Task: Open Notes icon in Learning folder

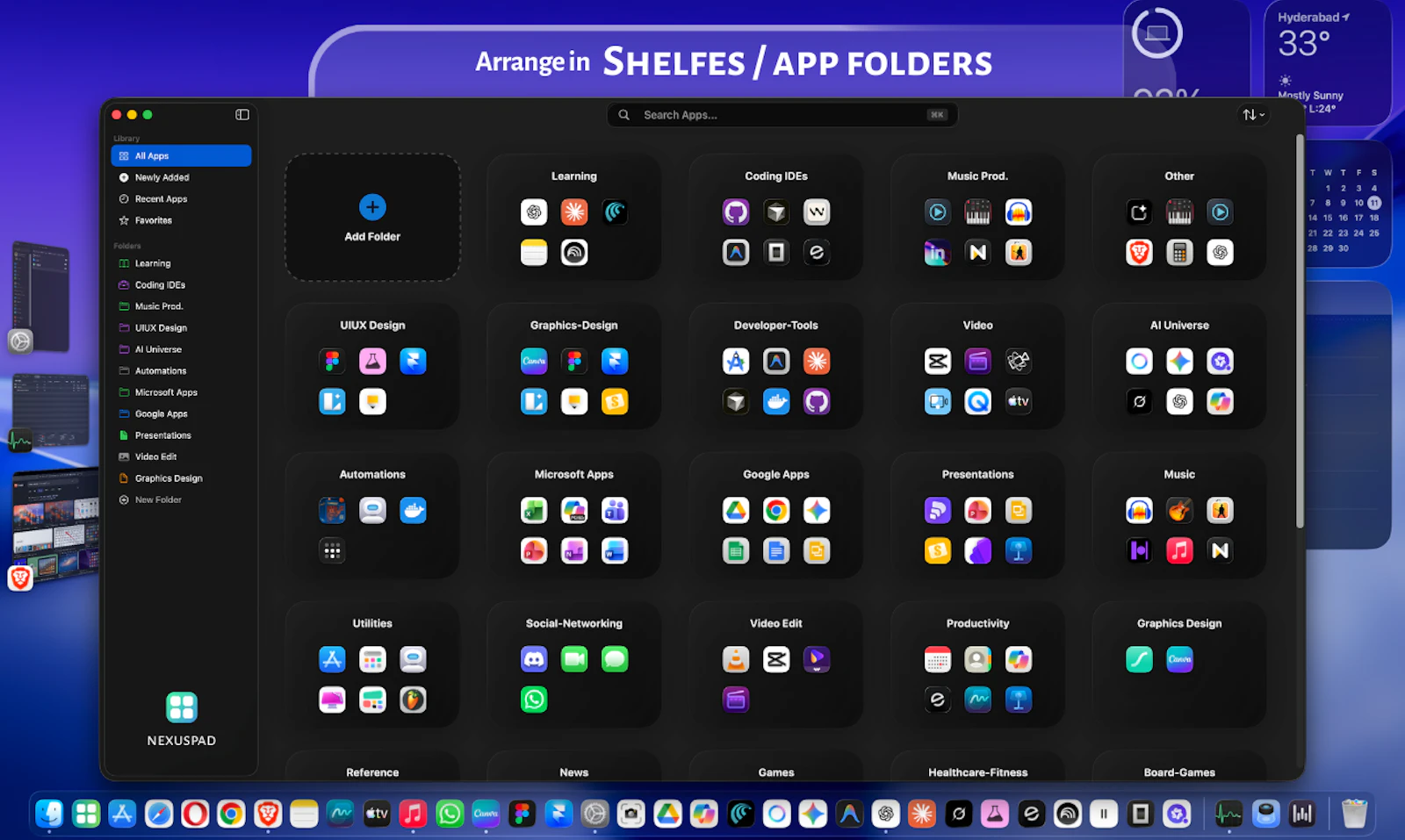Action: point(534,252)
